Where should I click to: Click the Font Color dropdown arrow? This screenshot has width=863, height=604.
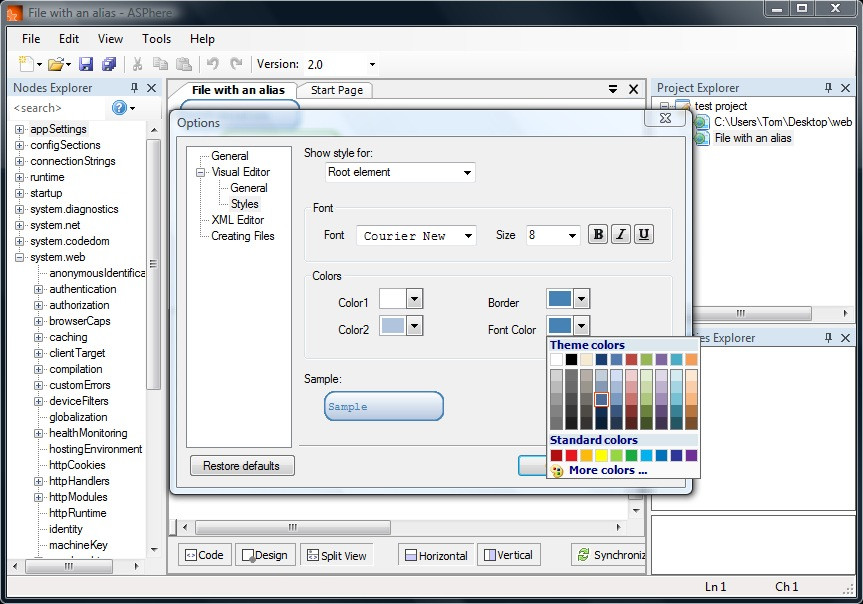tap(582, 326)
